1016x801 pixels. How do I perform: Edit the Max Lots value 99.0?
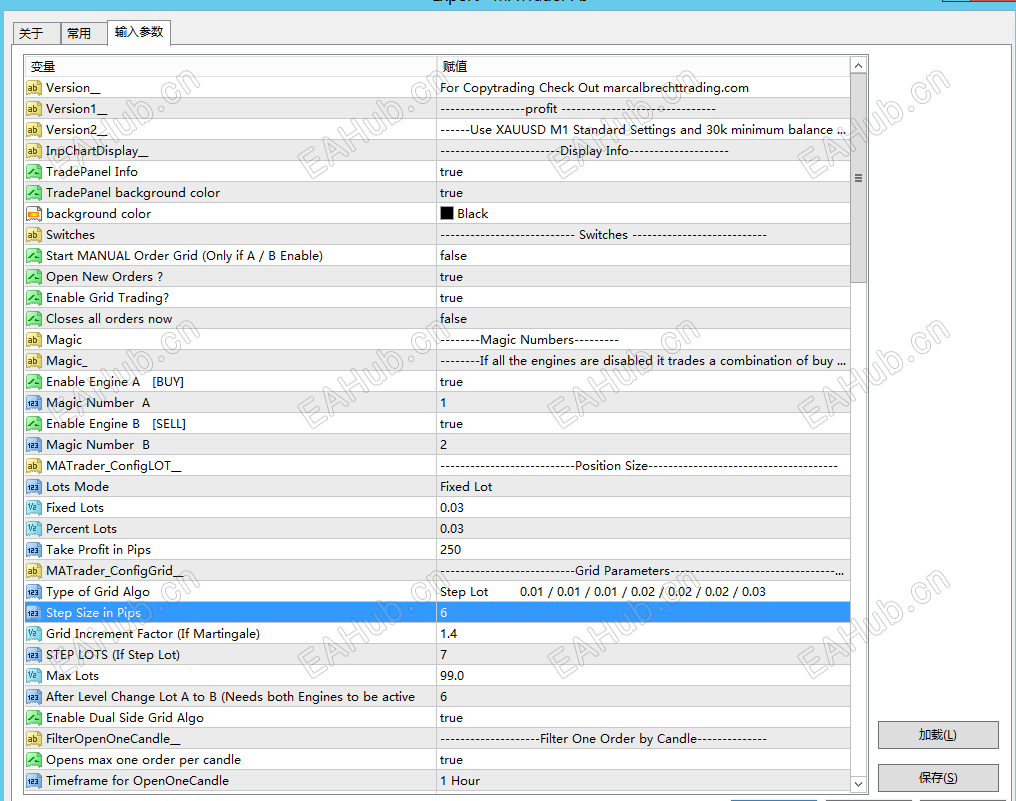643,676
